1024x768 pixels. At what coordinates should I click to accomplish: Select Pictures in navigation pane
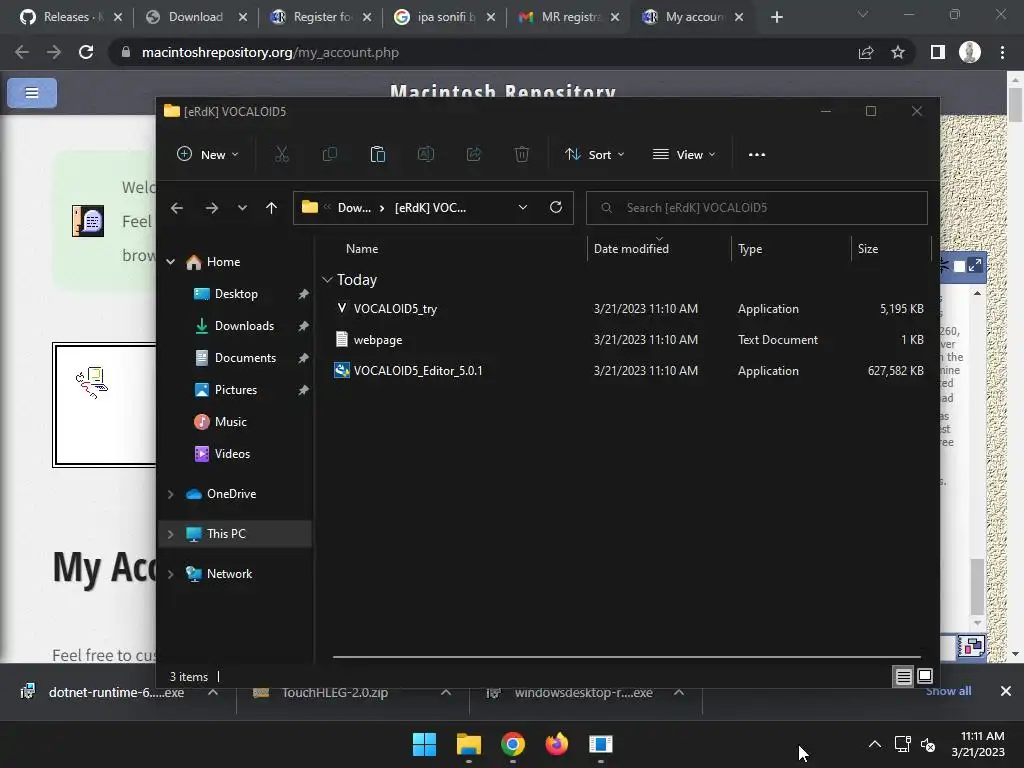pyautogui.click(x=236, y=390)
